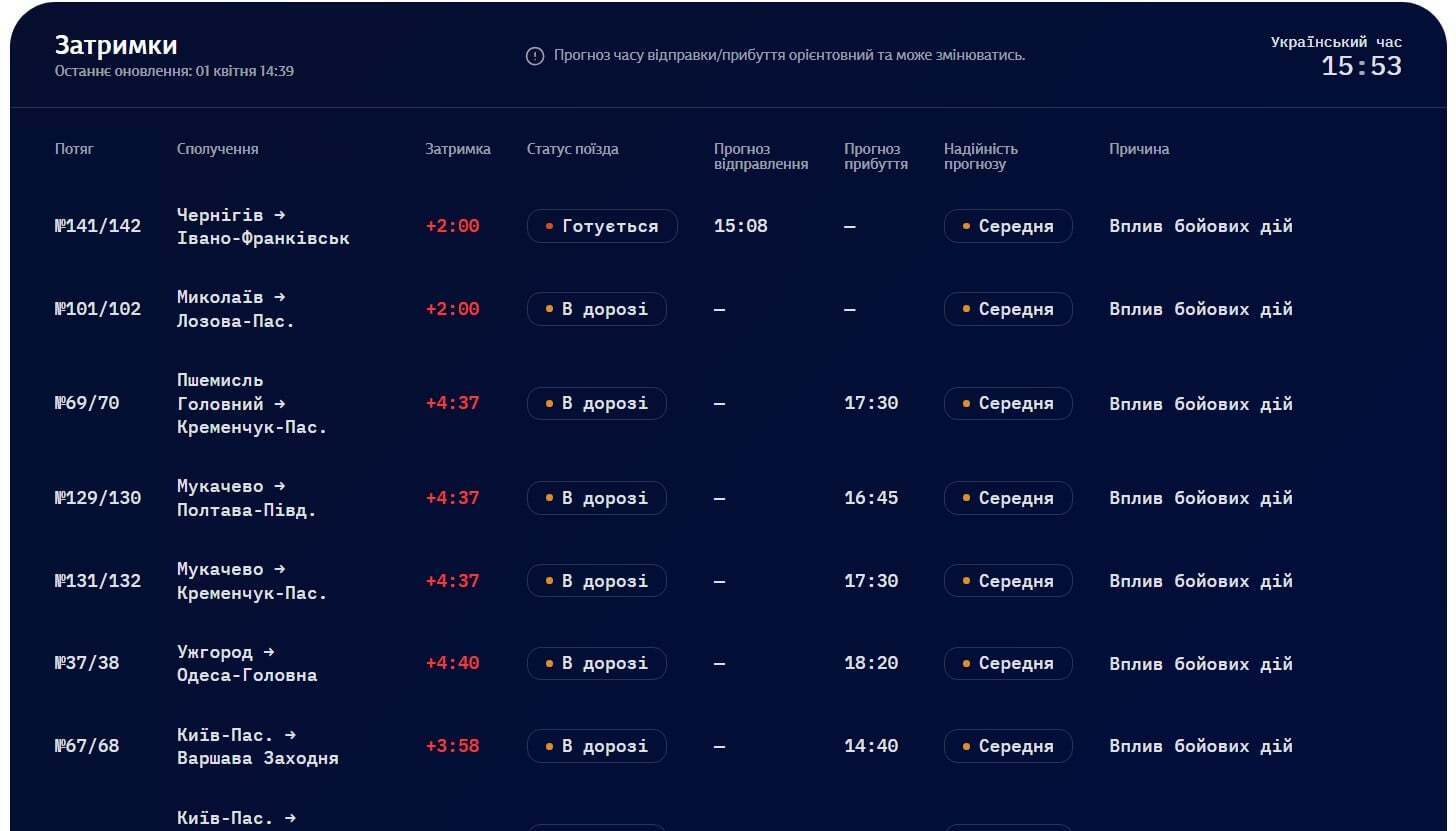Select the Київ-Пас. → Варшава Західна route
The width and height of the screenshot is (1456, 831).
[257, 747]
